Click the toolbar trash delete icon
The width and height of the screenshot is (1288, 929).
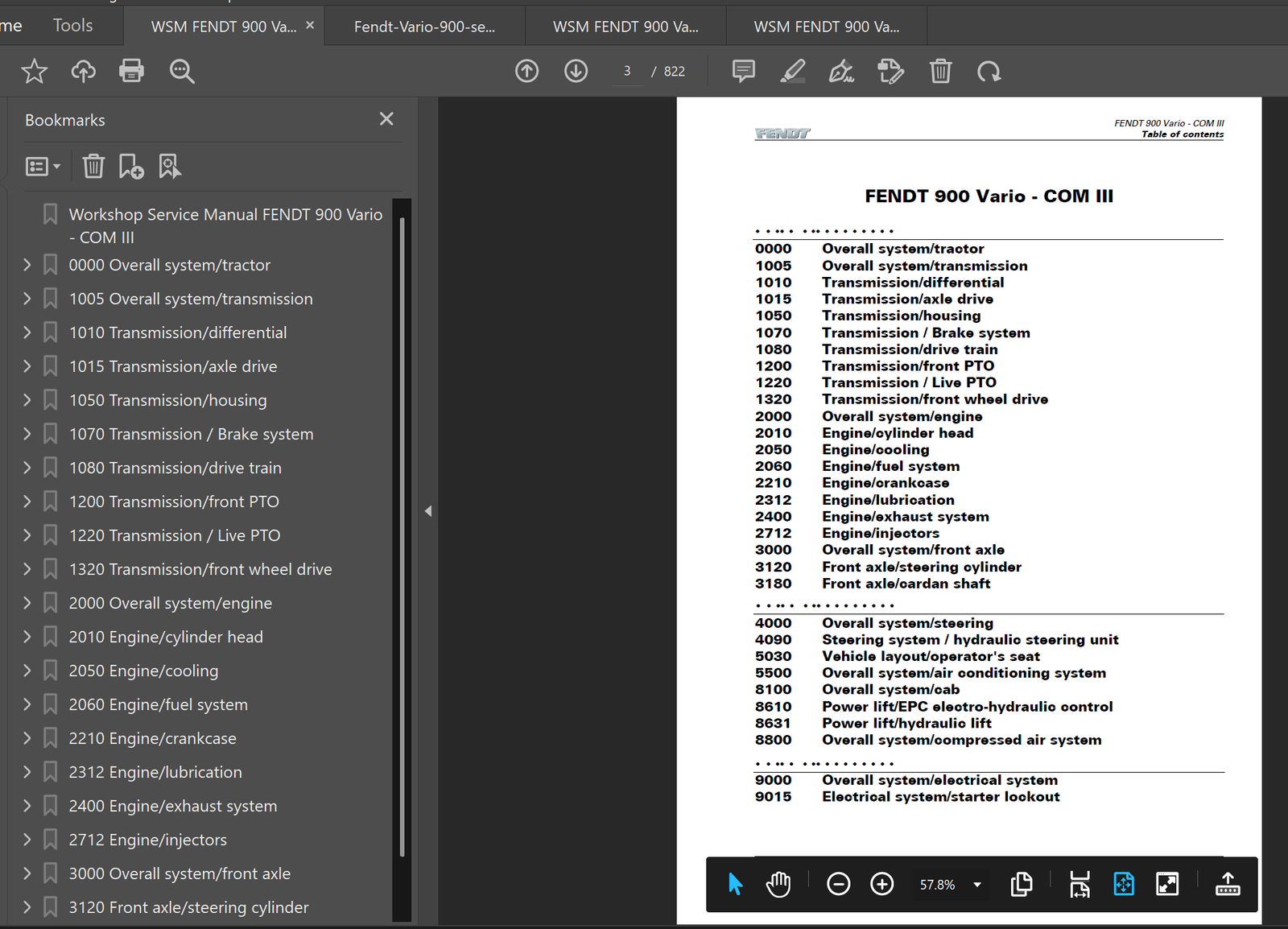pos(940,71)
